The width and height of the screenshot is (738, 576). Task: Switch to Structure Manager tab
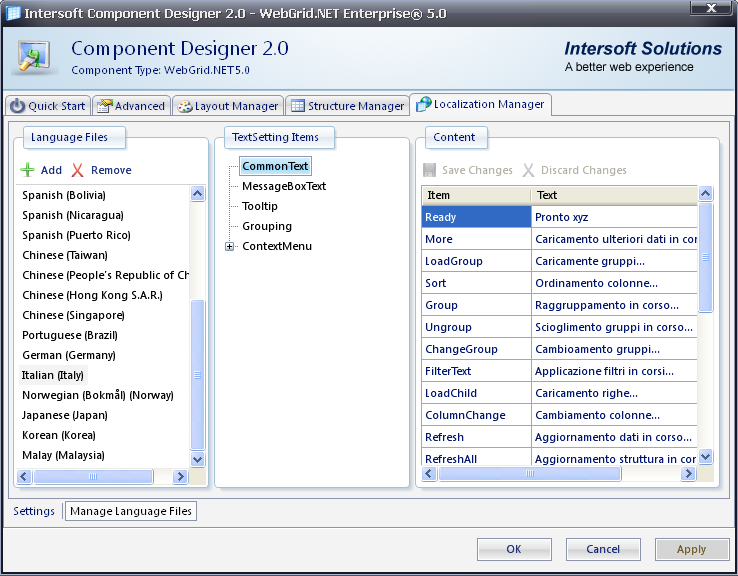pyautogui.click(x=347, y=106)
